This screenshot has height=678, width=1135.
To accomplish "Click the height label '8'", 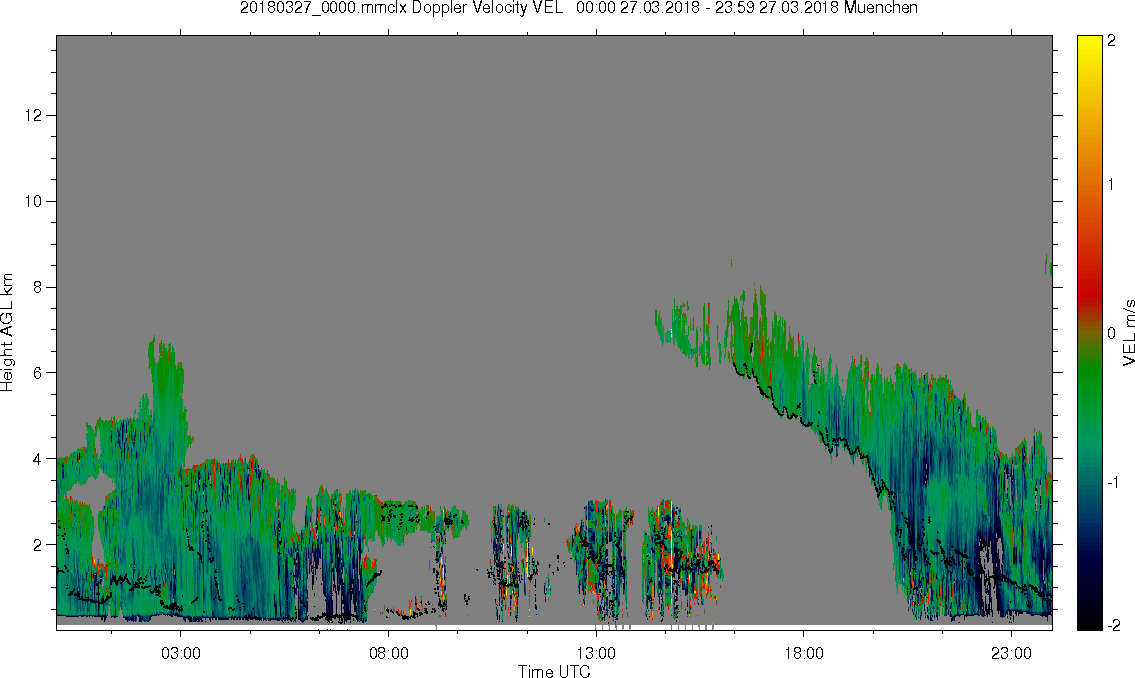I will coord(38,287).
